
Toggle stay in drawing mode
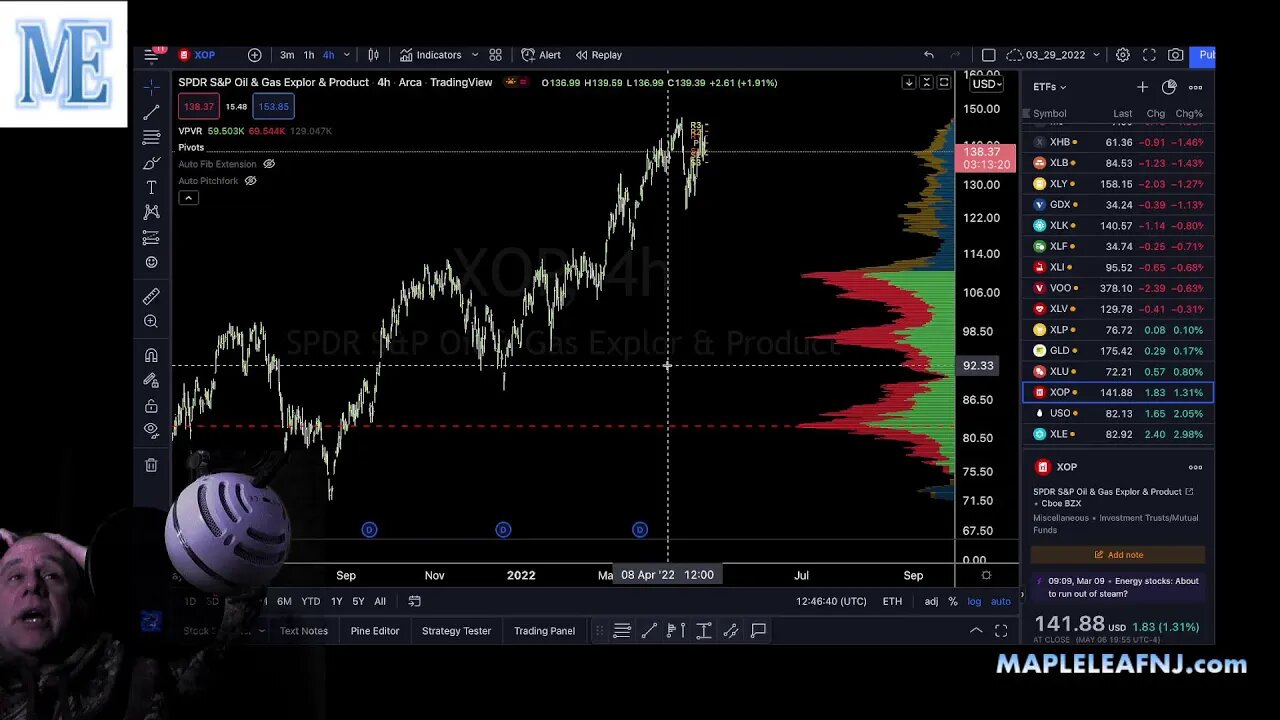coord(151,380)
